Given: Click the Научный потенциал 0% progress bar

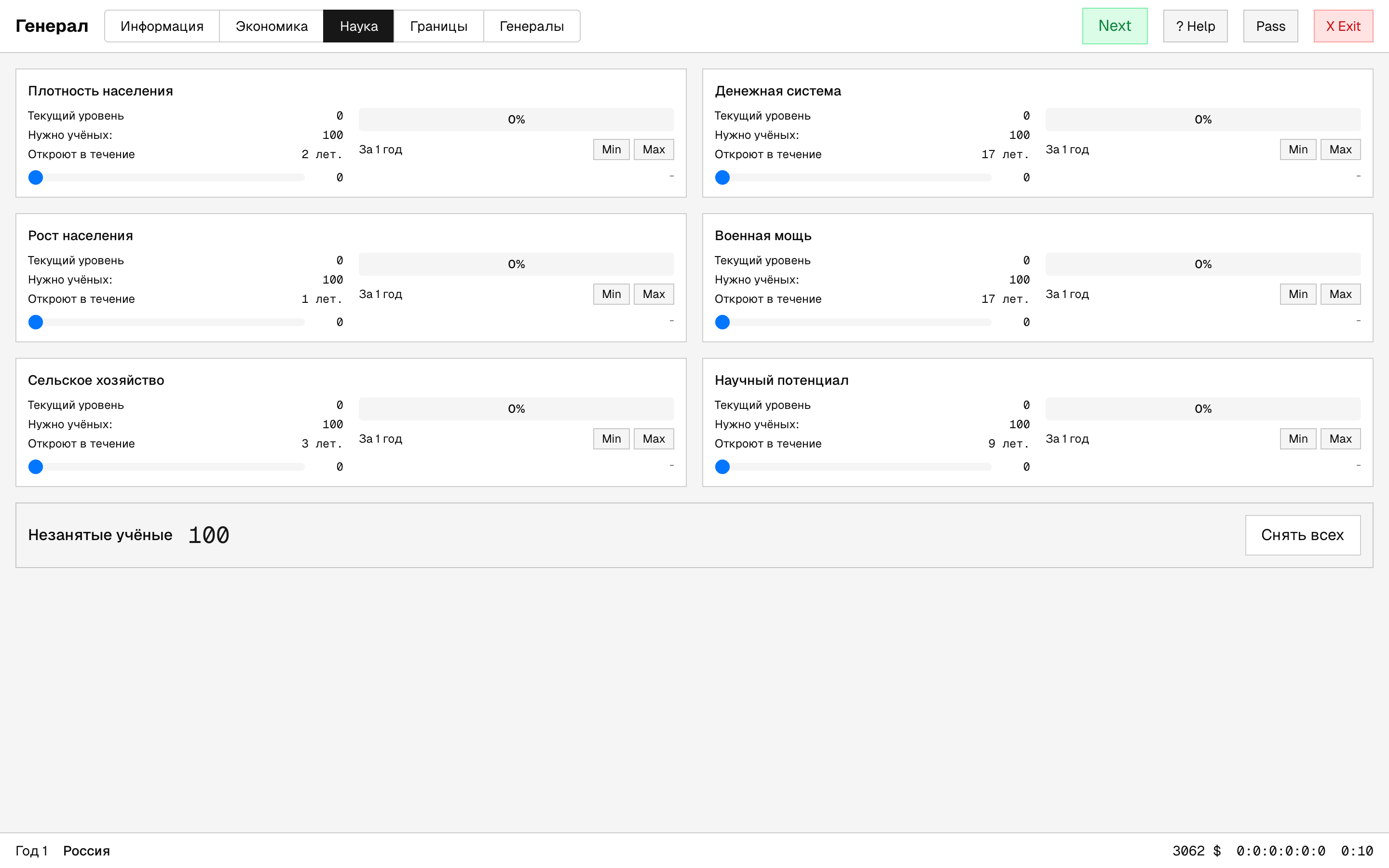Looking at the screenshot, I should click(x=1202, y=409).
